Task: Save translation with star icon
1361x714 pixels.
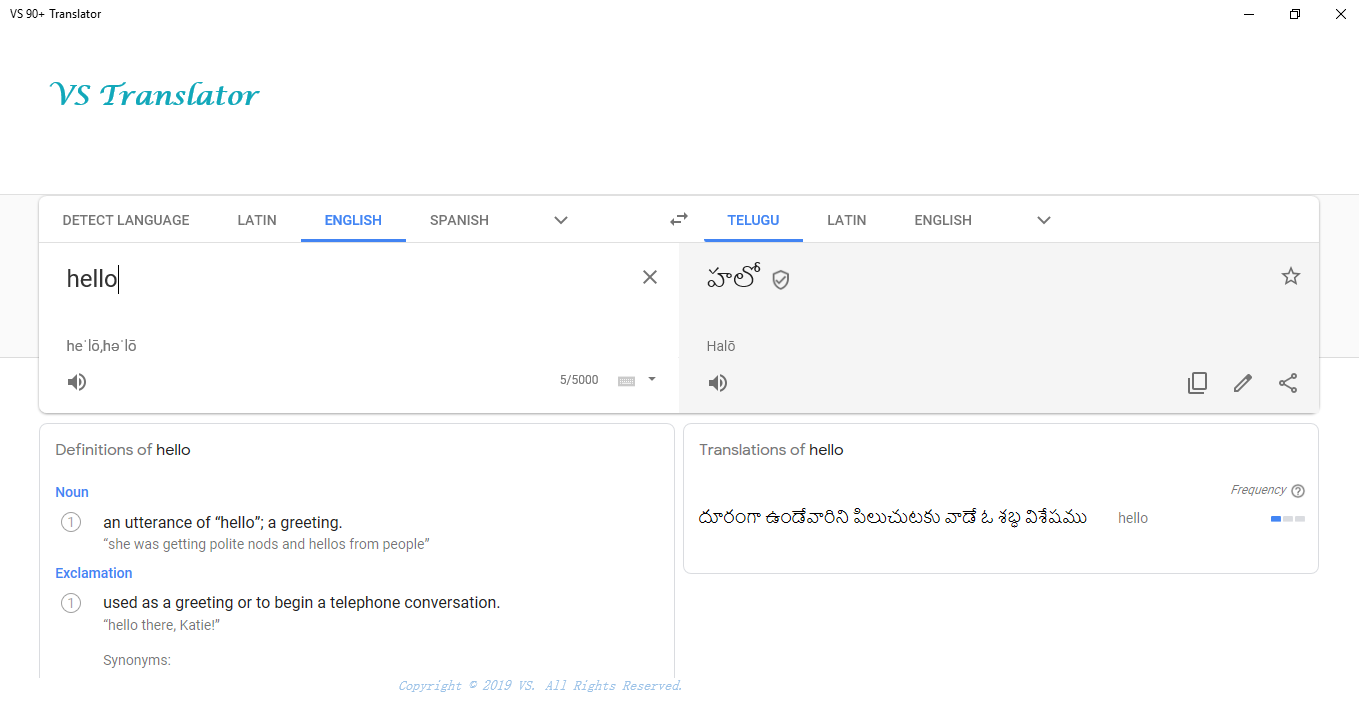Action: tap(1291, 277)
